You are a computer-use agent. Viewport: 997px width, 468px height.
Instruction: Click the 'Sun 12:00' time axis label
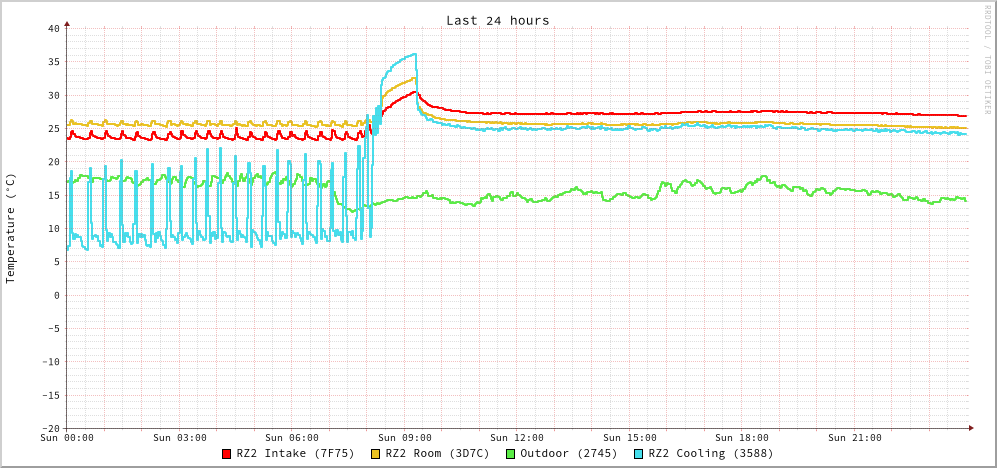click(x=517, y=438)
